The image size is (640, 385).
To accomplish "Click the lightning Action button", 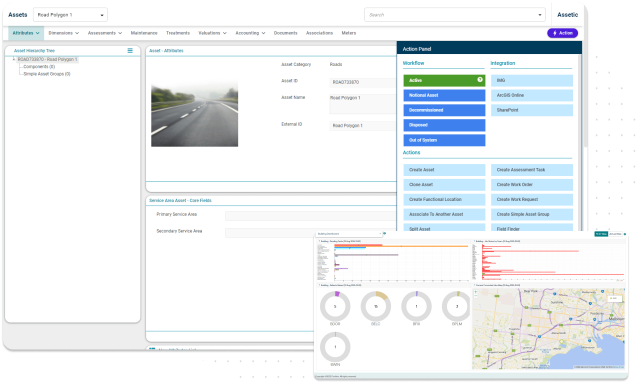I will tap(562, 33).
